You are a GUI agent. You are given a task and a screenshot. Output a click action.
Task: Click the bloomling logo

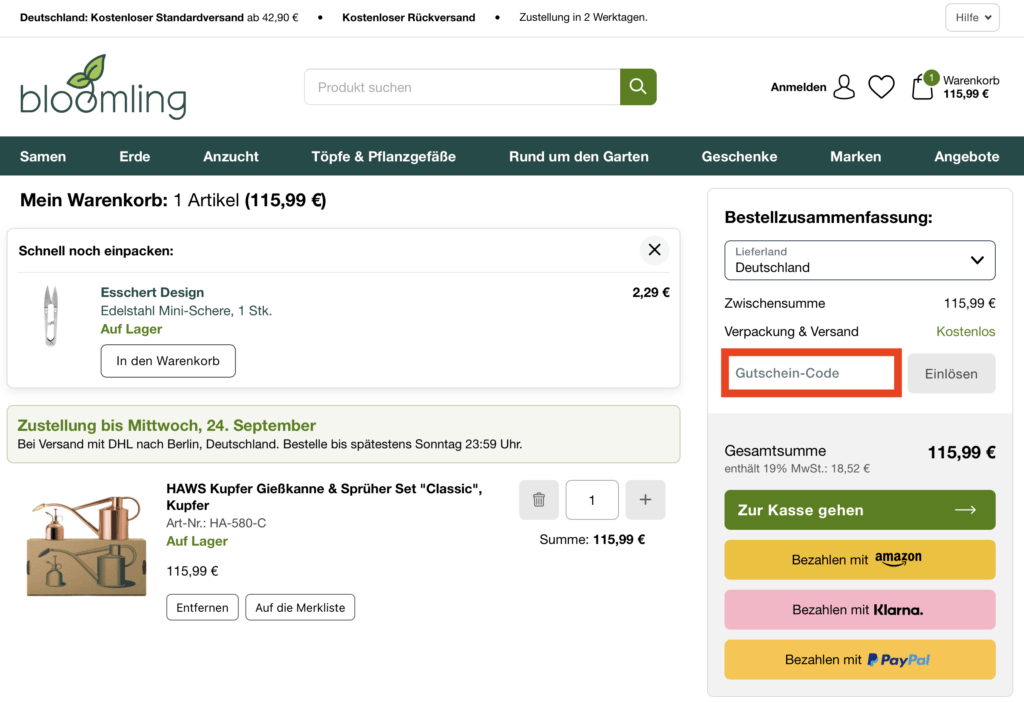pyautogui.click(x=103, y=87)
